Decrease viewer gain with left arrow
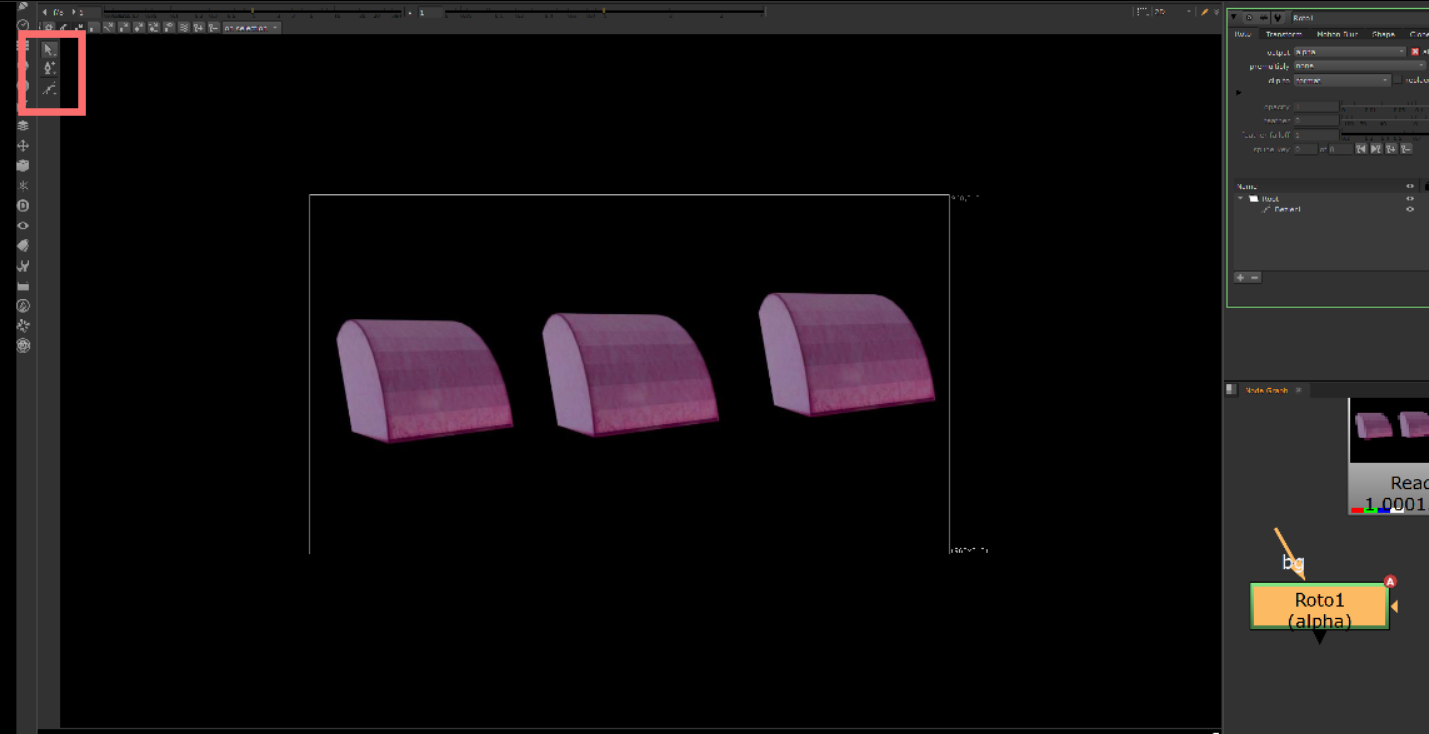 coord(44,12)
